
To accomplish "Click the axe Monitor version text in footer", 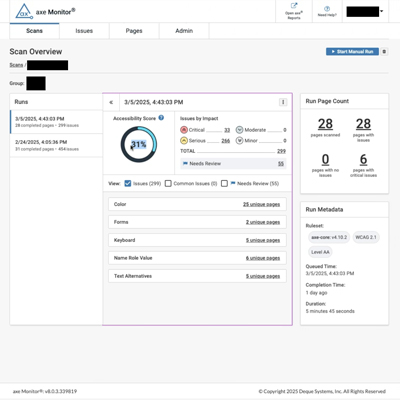I will tap(45, 391).
